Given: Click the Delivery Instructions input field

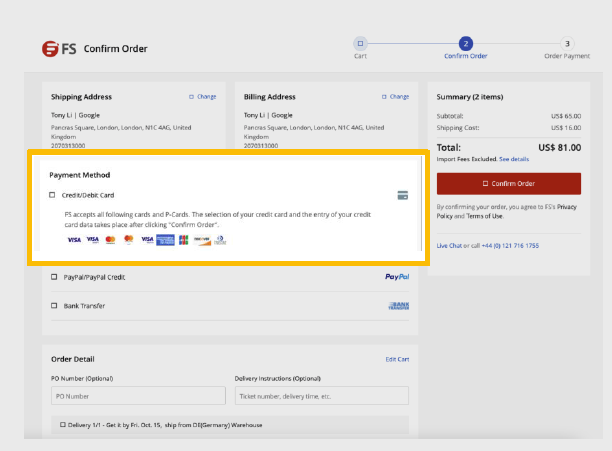Looking at the screenshot, I should [321, 396].
